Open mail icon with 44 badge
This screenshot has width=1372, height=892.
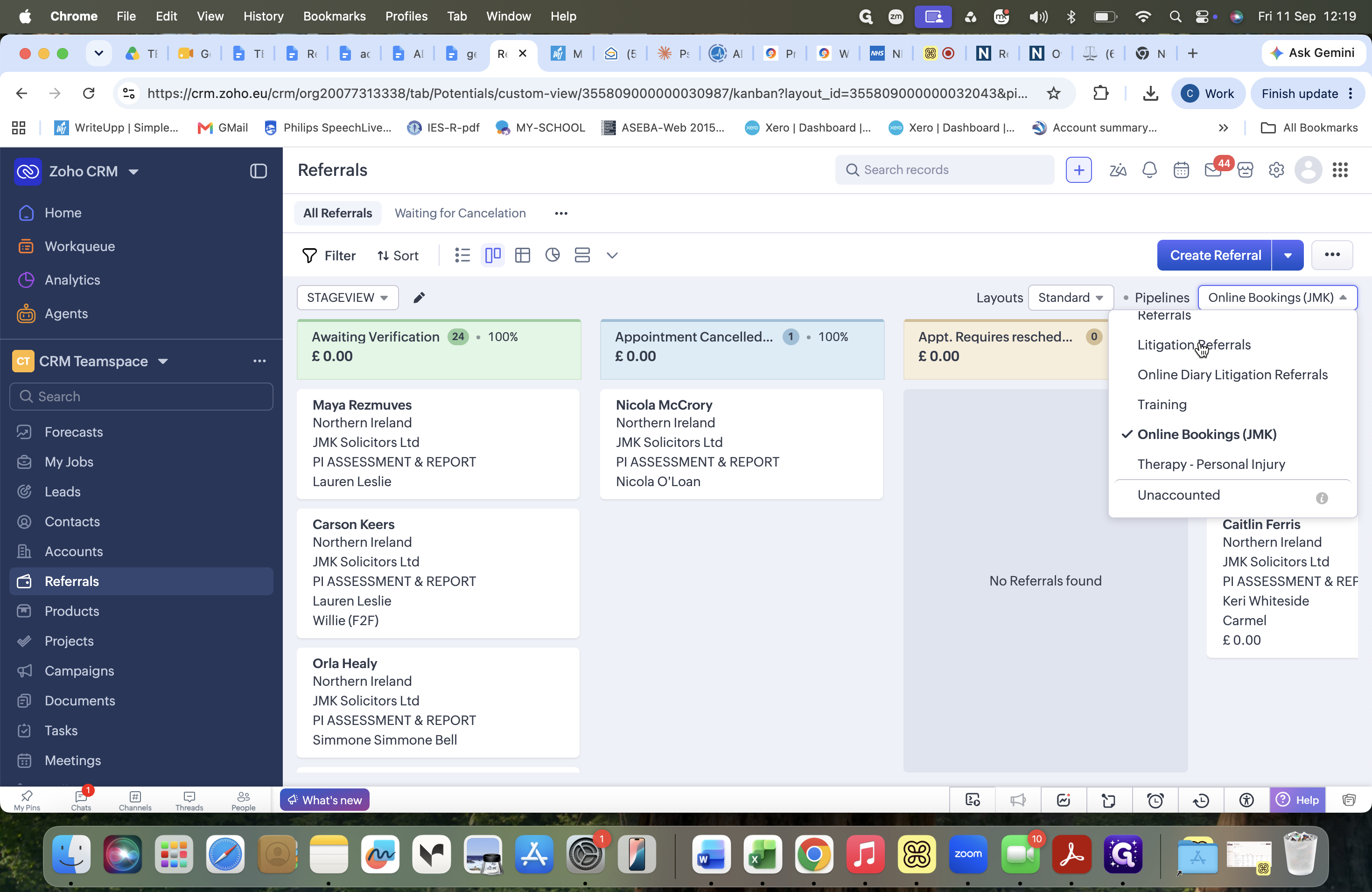tap(1213, 169)
